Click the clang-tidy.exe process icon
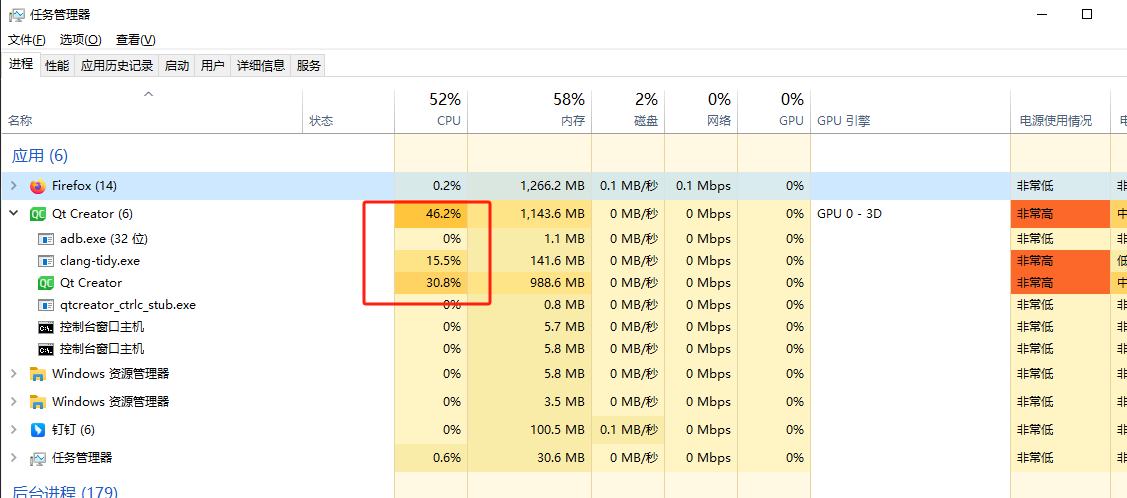The width and height of the screenshot is (1127, 498). click(46, 261)
